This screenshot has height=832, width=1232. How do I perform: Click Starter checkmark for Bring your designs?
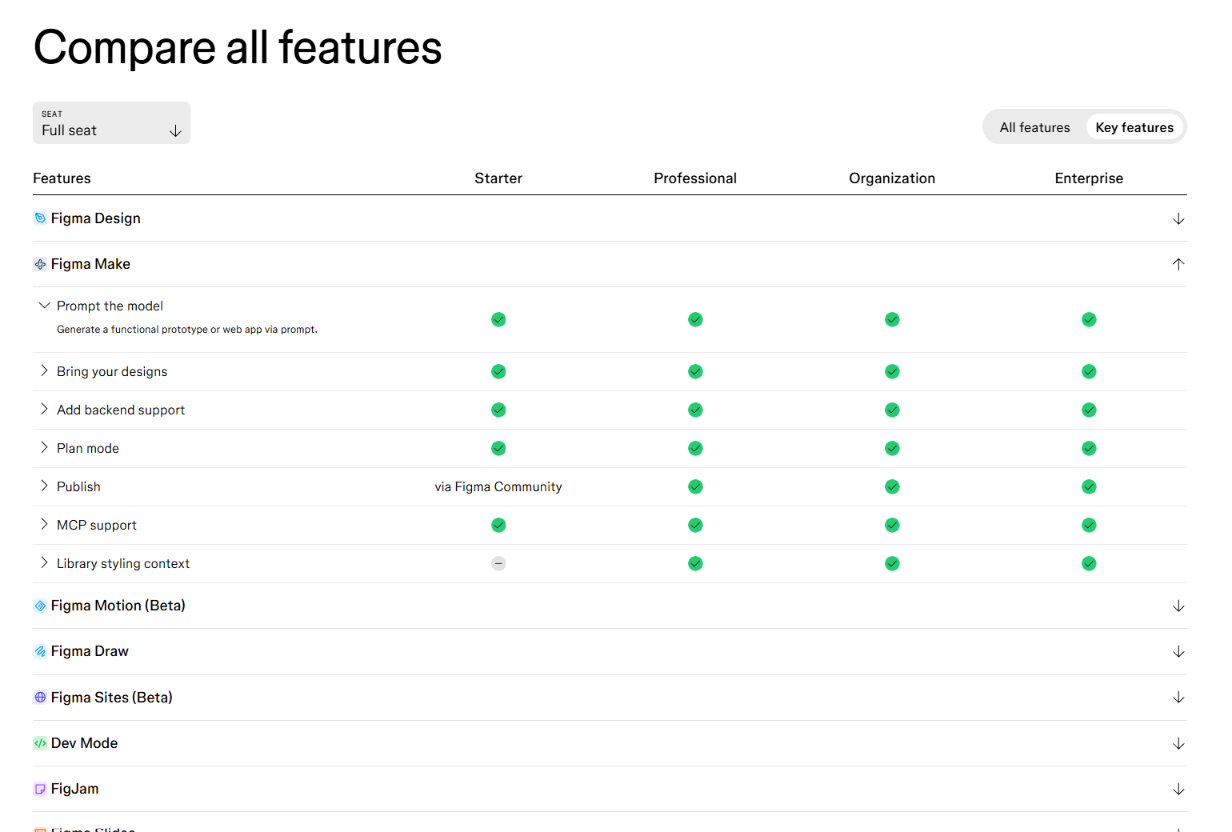click(498, 371)
